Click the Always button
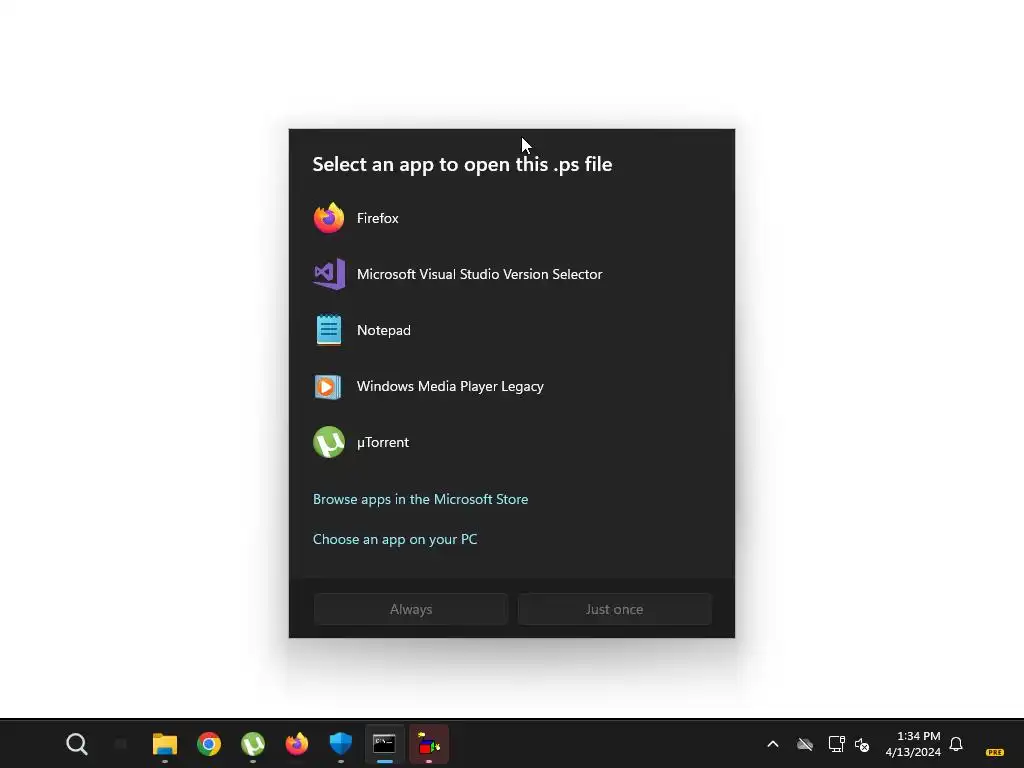This screenshot has width=1024, height=768. click(411, 609)
